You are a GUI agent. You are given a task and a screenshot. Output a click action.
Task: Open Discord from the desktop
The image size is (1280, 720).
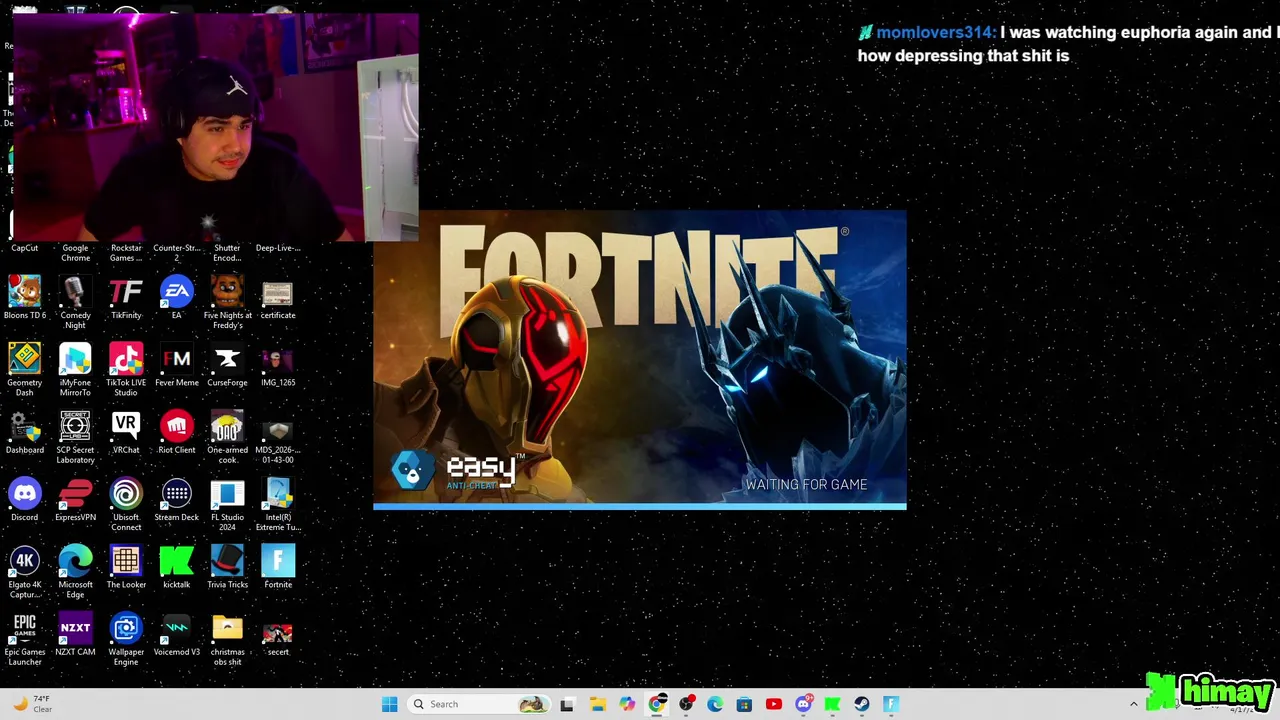pyautogui.click(x=24, y=499)
